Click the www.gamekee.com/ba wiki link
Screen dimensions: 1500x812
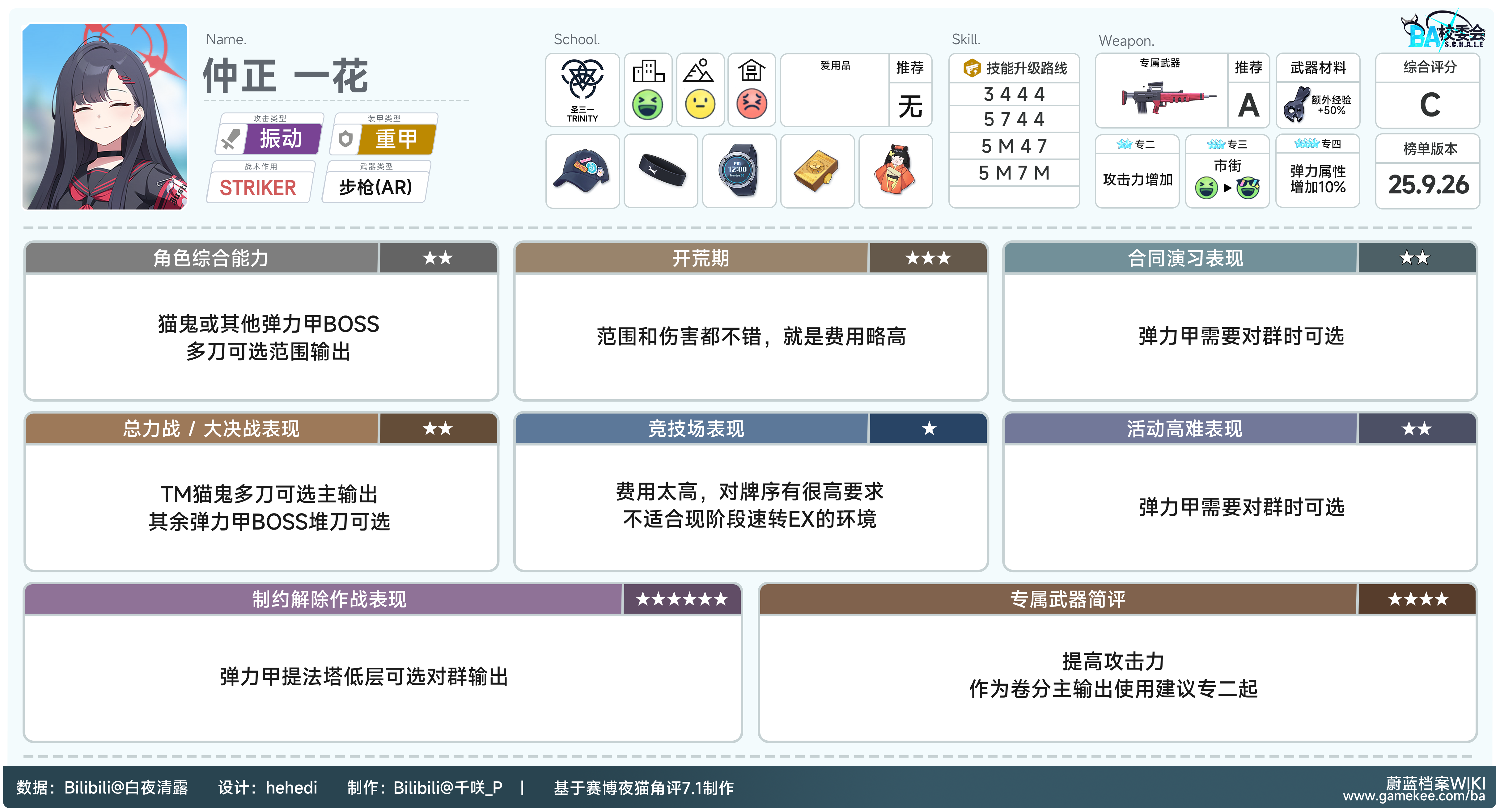(x=1414, y=797)
